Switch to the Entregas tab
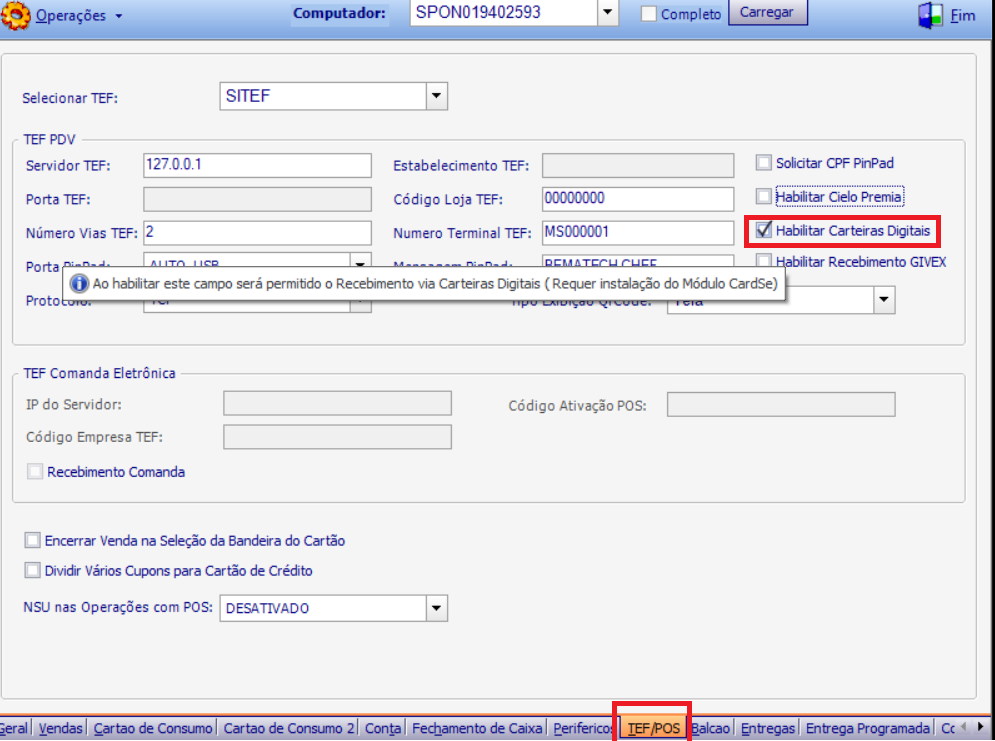The height and width of the screenshot is (741, 995). 768,728
